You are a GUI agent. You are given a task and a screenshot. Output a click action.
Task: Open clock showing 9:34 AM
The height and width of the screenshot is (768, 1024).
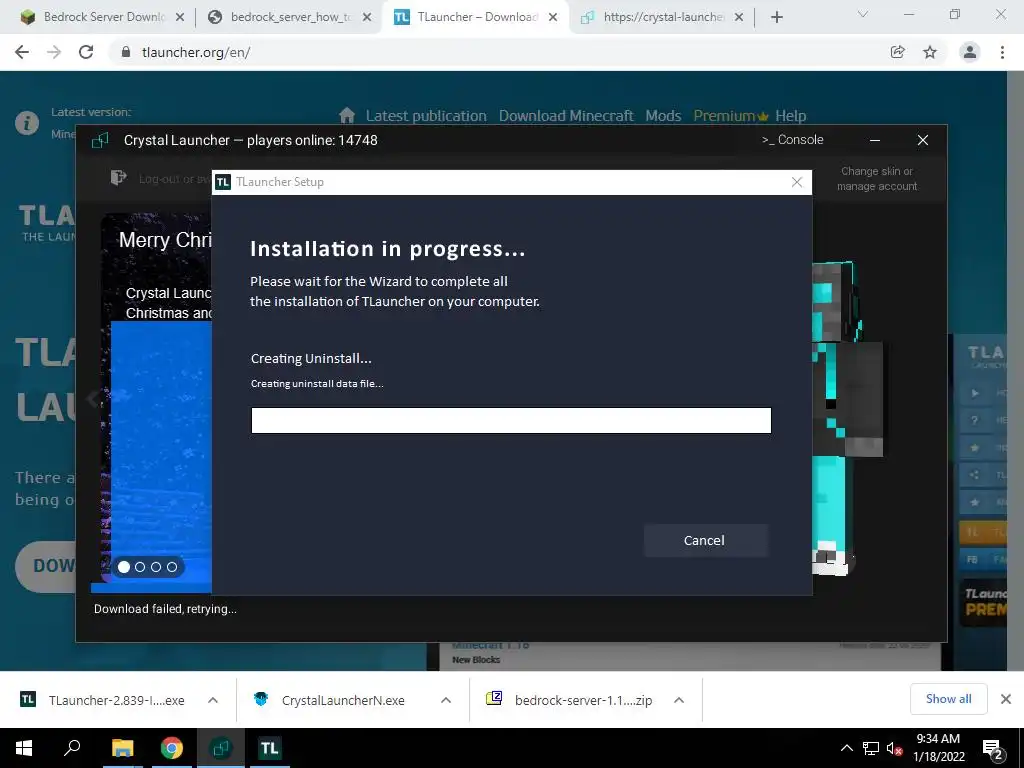click(938, 748)
